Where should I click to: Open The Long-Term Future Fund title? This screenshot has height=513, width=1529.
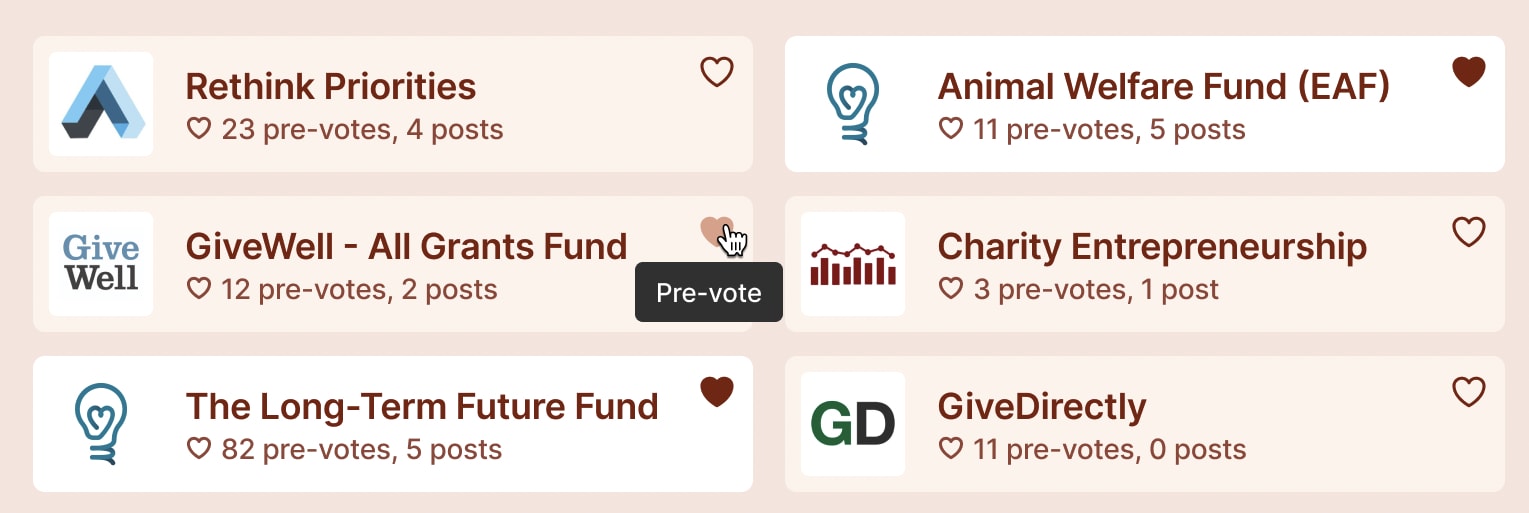click(422, 407)
